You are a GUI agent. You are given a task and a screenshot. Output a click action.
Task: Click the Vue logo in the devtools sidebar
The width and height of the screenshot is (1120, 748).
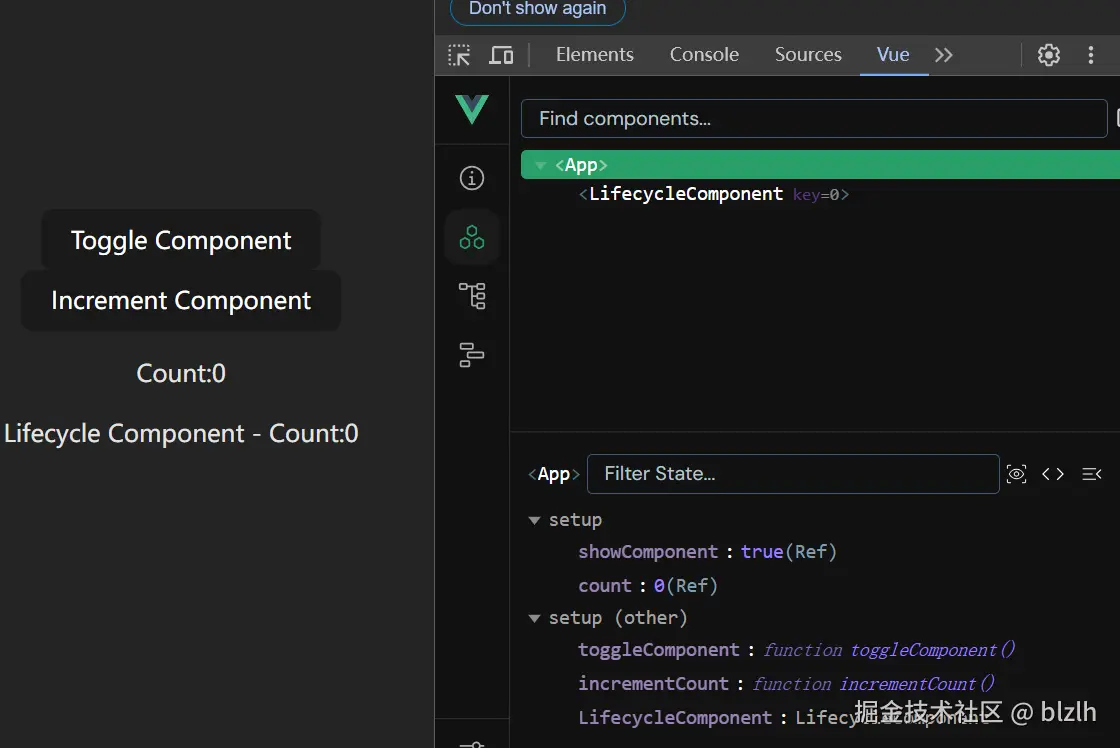(x=472, y=109)
